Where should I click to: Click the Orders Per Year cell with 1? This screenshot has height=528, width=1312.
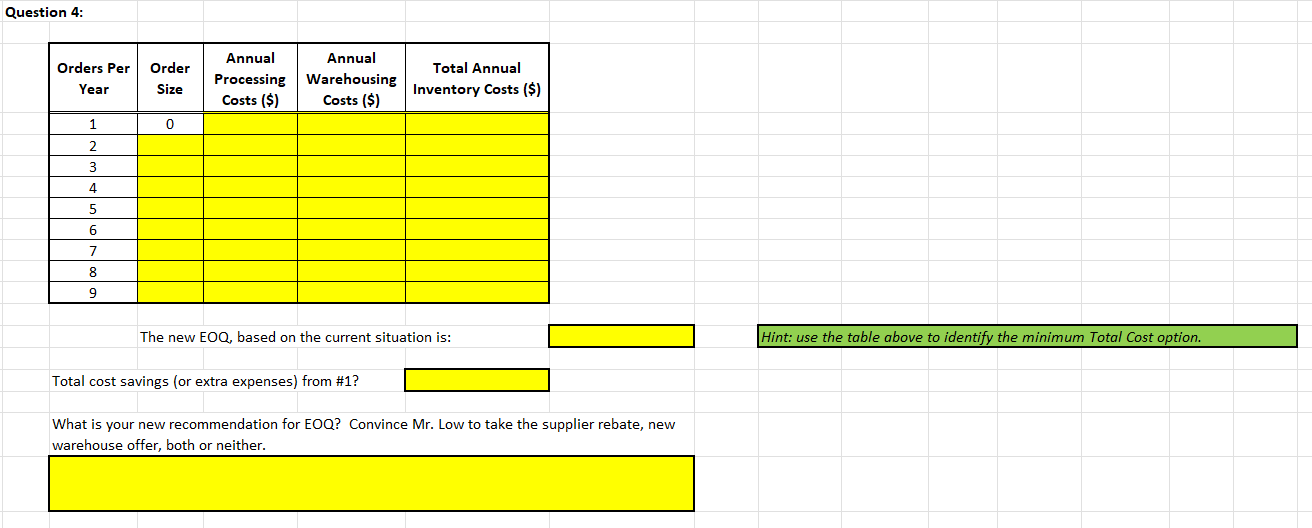93,124
